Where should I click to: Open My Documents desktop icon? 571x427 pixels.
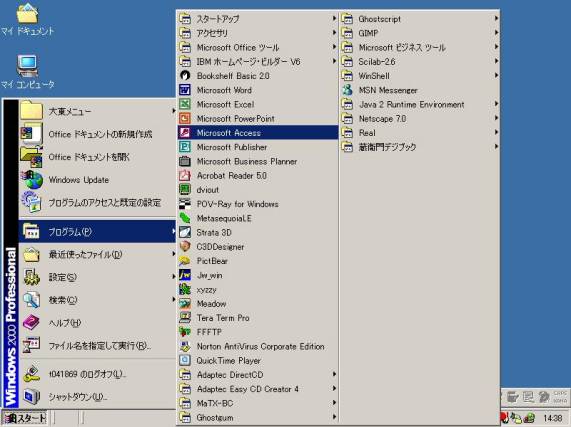27,19
